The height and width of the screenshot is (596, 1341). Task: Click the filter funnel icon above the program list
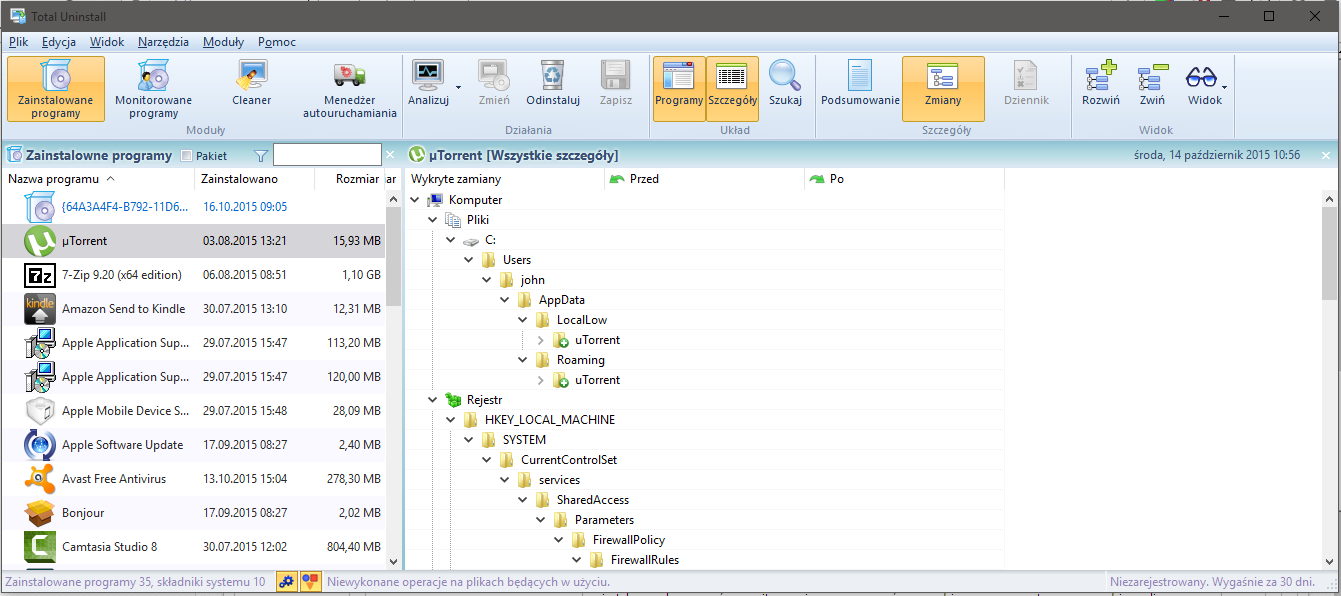pos(261,155)
